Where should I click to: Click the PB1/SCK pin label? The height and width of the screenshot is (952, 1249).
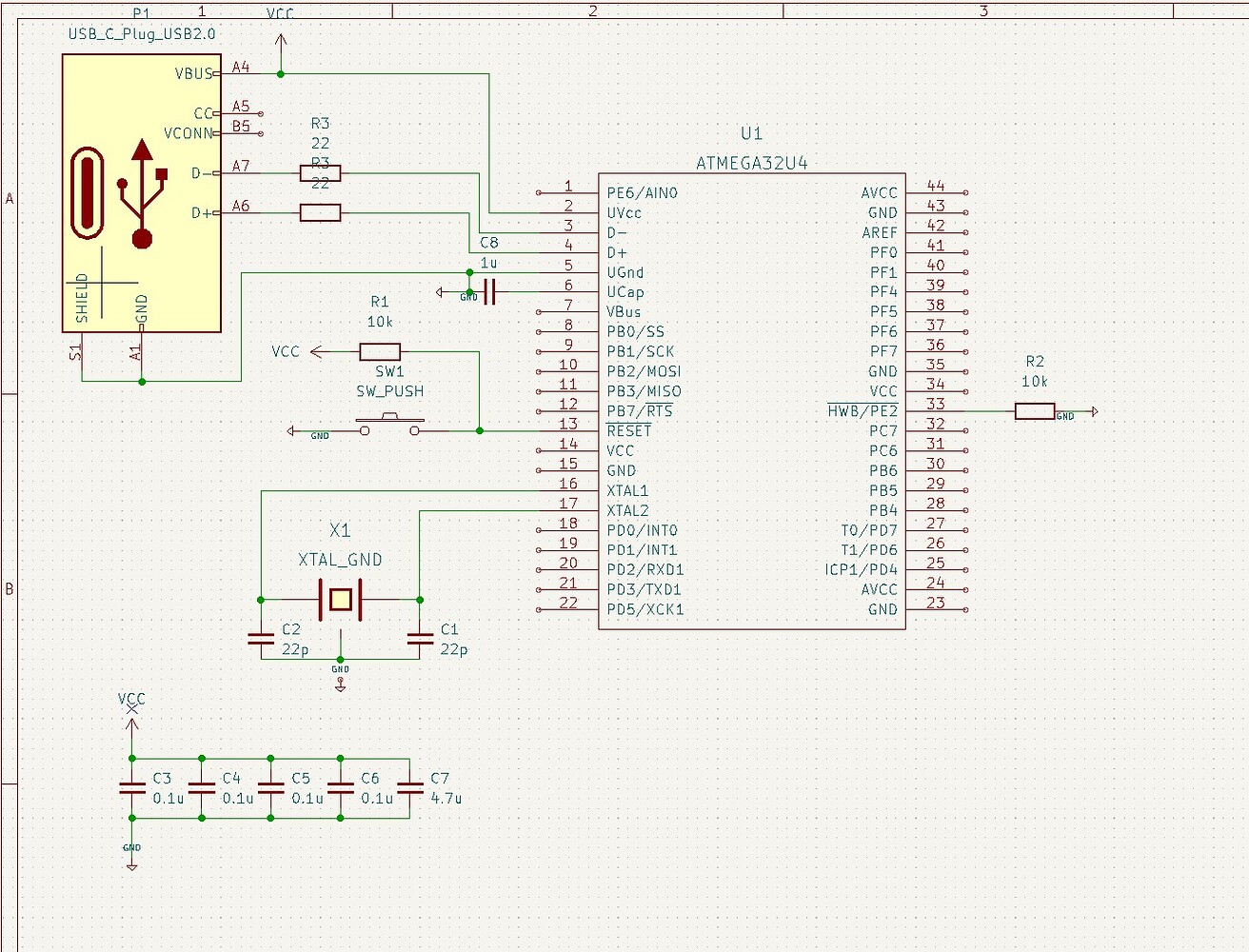pos(641,351)
